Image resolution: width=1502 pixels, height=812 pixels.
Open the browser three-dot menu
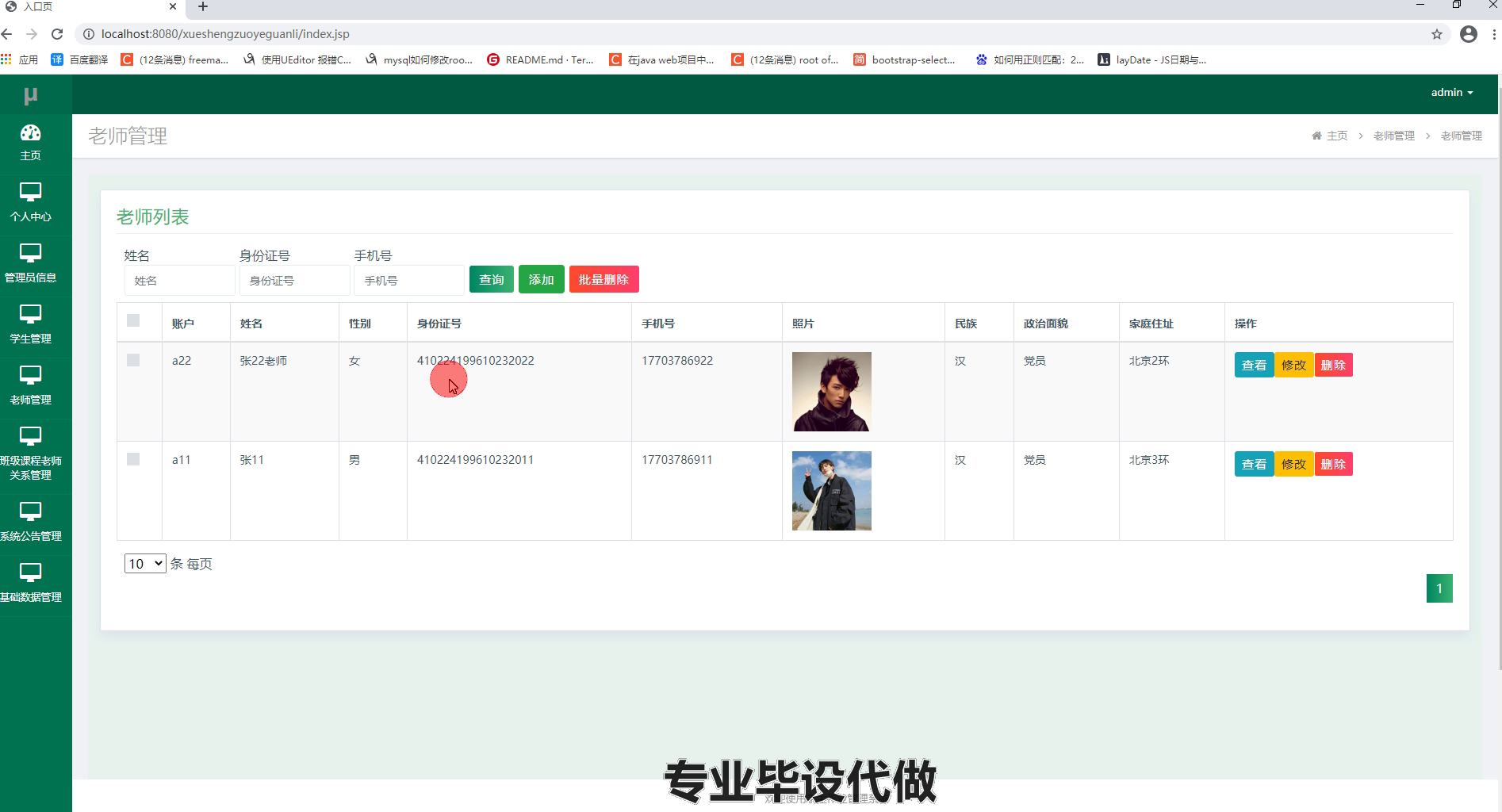(x=1494, y=34)
